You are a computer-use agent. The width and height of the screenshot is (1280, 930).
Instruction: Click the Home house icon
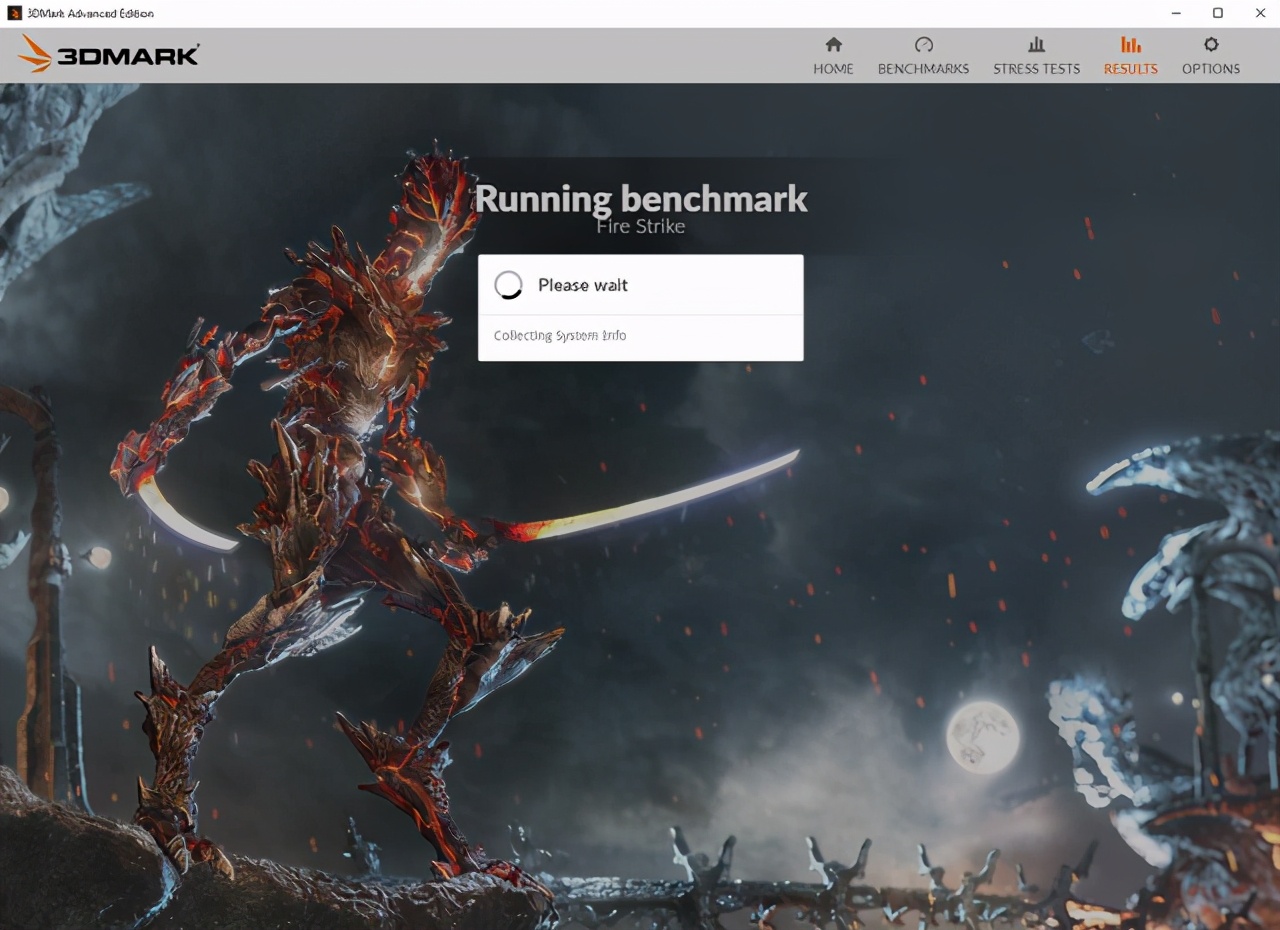[833, 45]
